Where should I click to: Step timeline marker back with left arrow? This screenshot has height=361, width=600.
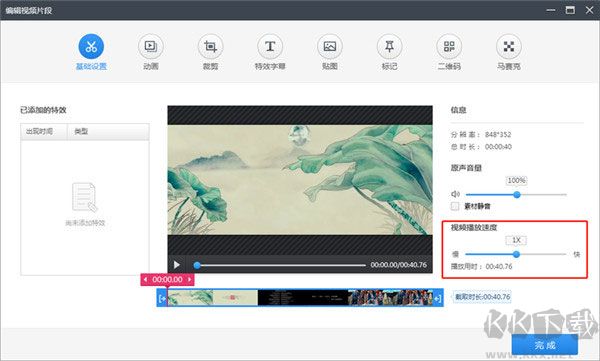(145, 280)
